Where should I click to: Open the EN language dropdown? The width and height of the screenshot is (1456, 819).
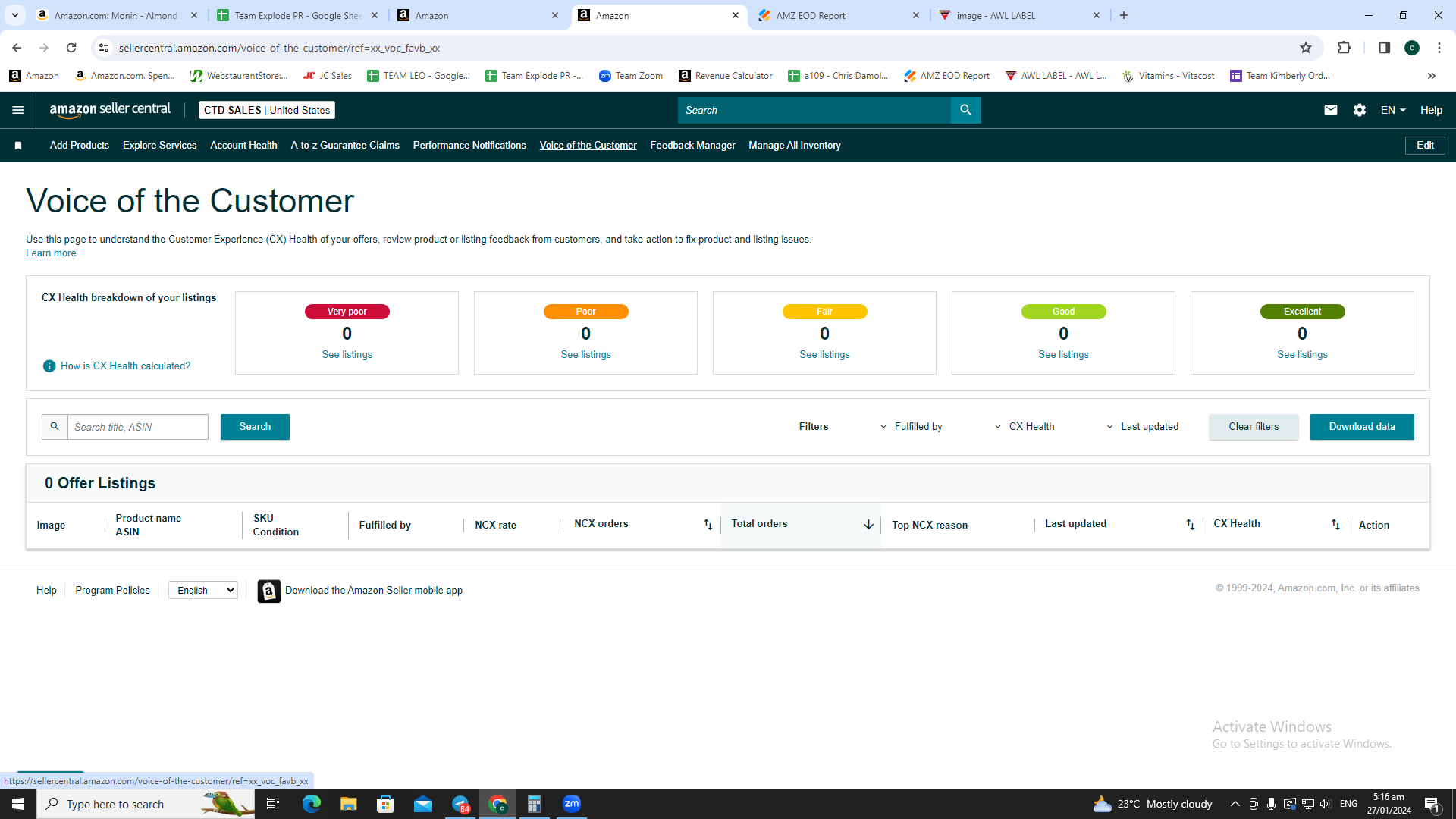1393,110
